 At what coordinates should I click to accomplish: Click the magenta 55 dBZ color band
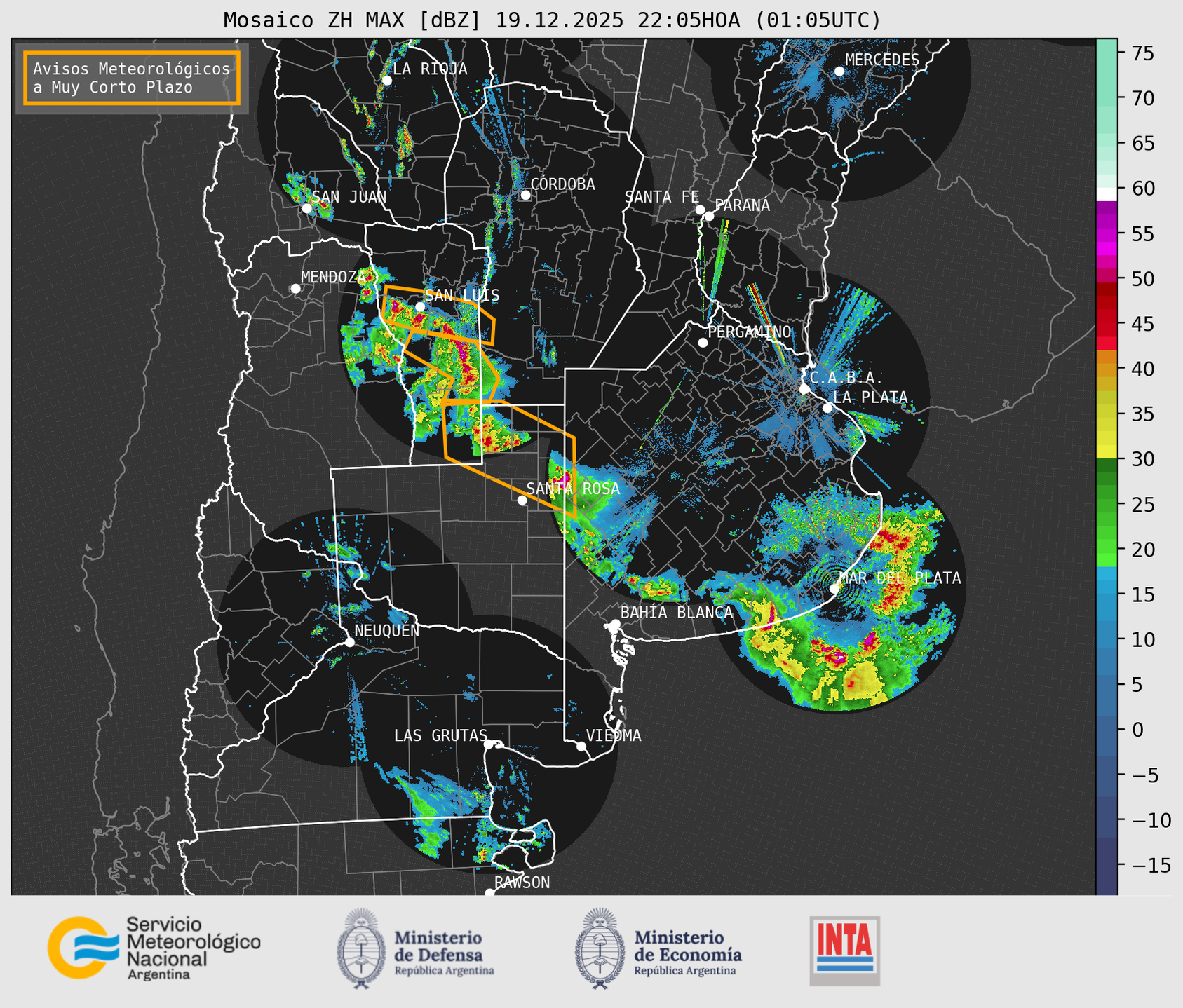pos(1107,234)
